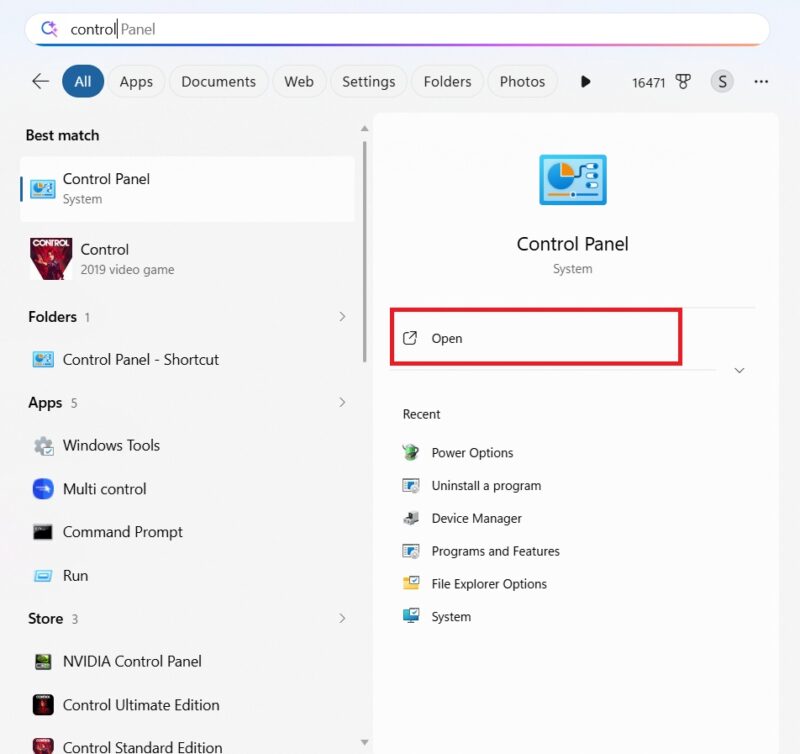Click the System monitor icon
Viewport: 800px width, 754px height.
[x=411, y=616]
